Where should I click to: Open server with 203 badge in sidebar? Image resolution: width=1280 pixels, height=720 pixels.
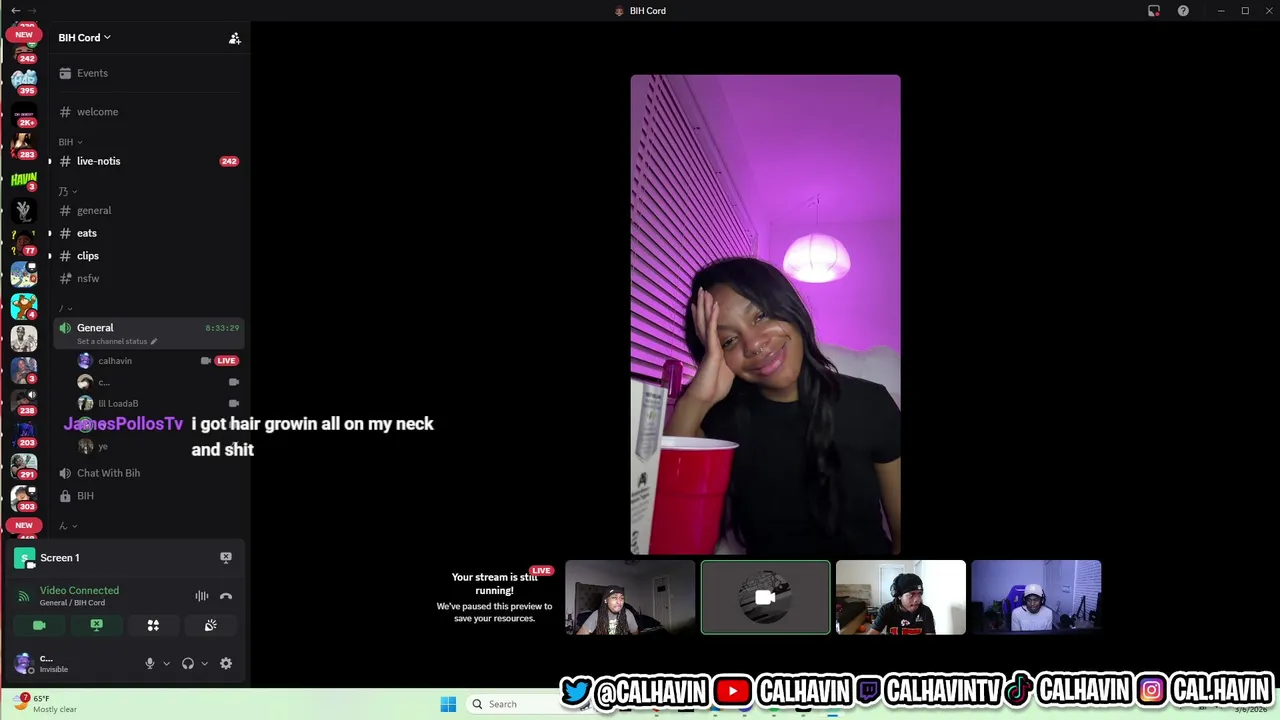point(24,434)
